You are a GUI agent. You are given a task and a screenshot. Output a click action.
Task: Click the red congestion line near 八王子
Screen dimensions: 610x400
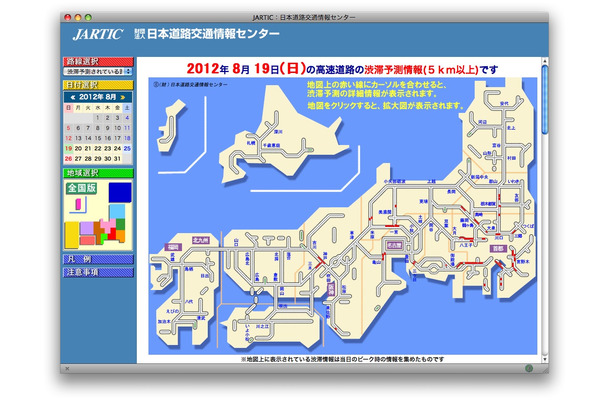coord(466,239)
